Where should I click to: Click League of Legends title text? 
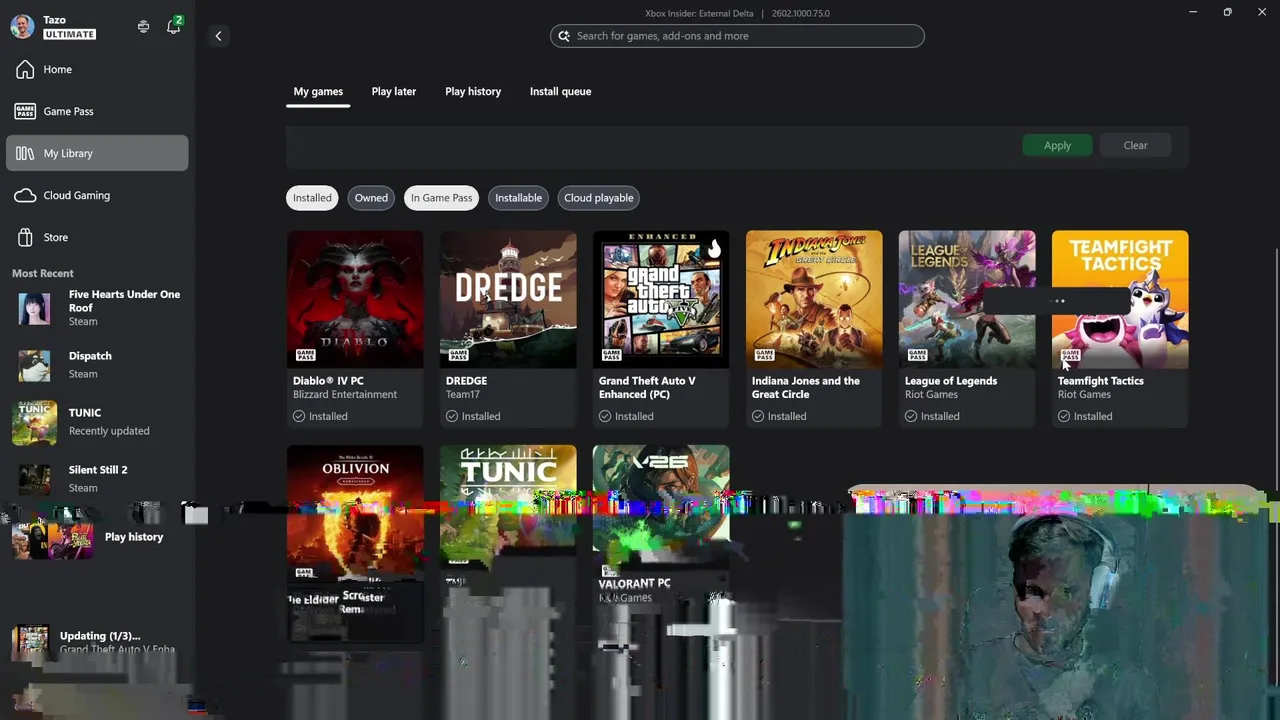(951, 381)
